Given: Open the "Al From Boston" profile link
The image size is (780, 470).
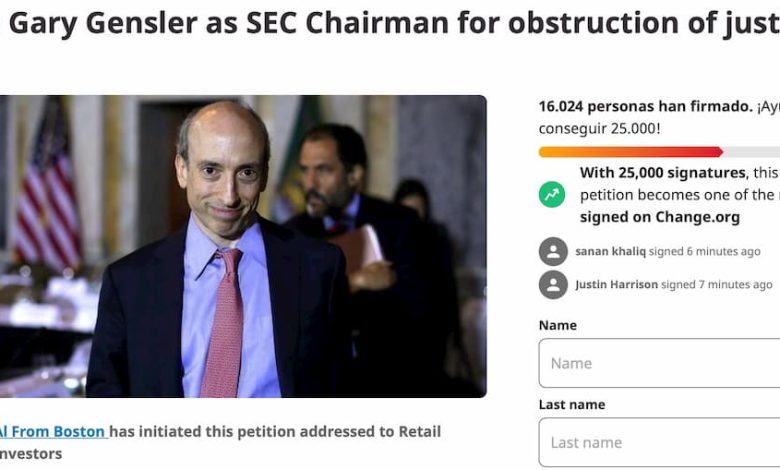Looking at the screenshot, I should pos(52,432).
